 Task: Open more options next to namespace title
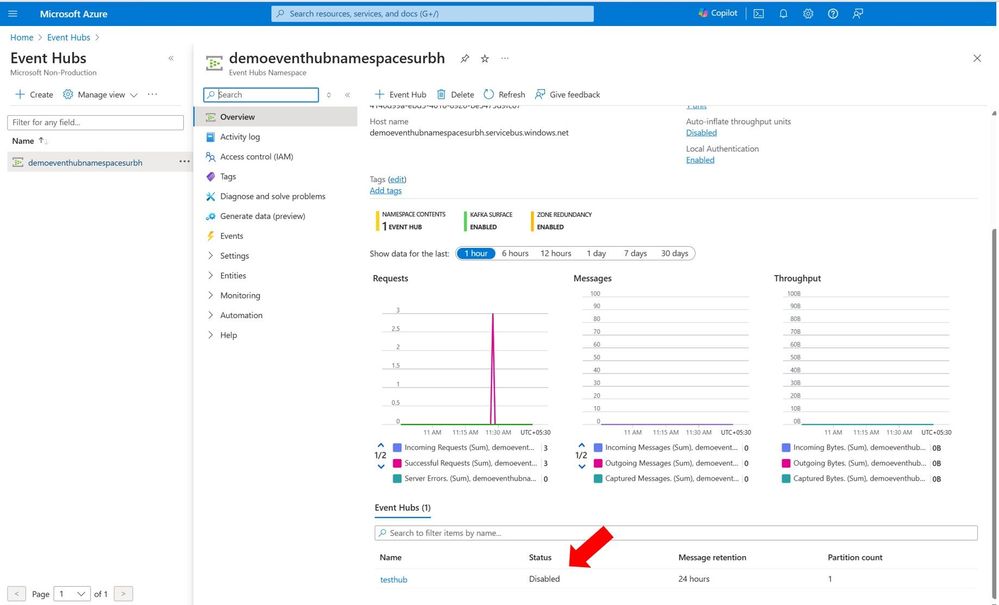coord(505,59)
